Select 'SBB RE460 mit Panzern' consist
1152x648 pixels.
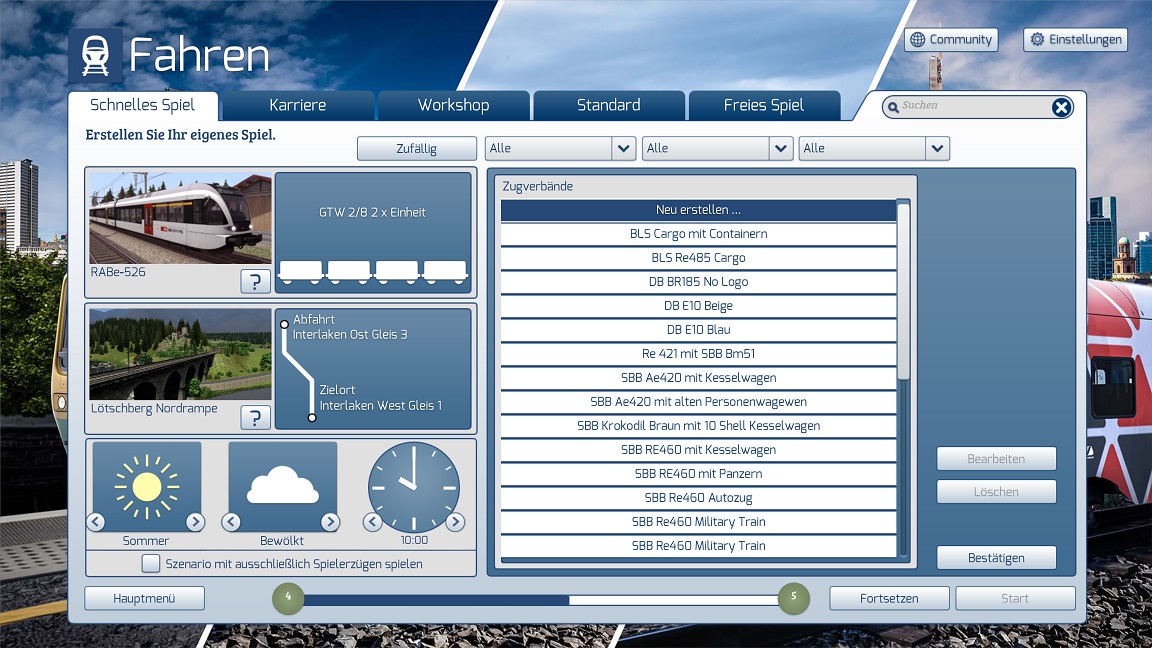click(x=698, y=474)
